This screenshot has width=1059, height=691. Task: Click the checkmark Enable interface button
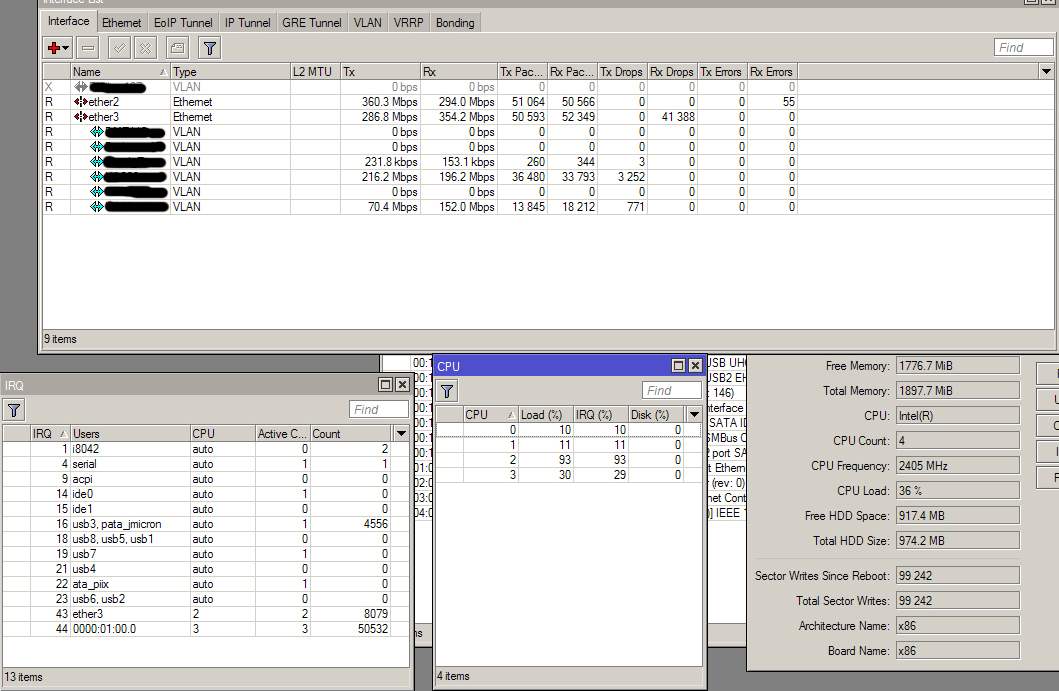pyautogui.click(x=119, y=47)
